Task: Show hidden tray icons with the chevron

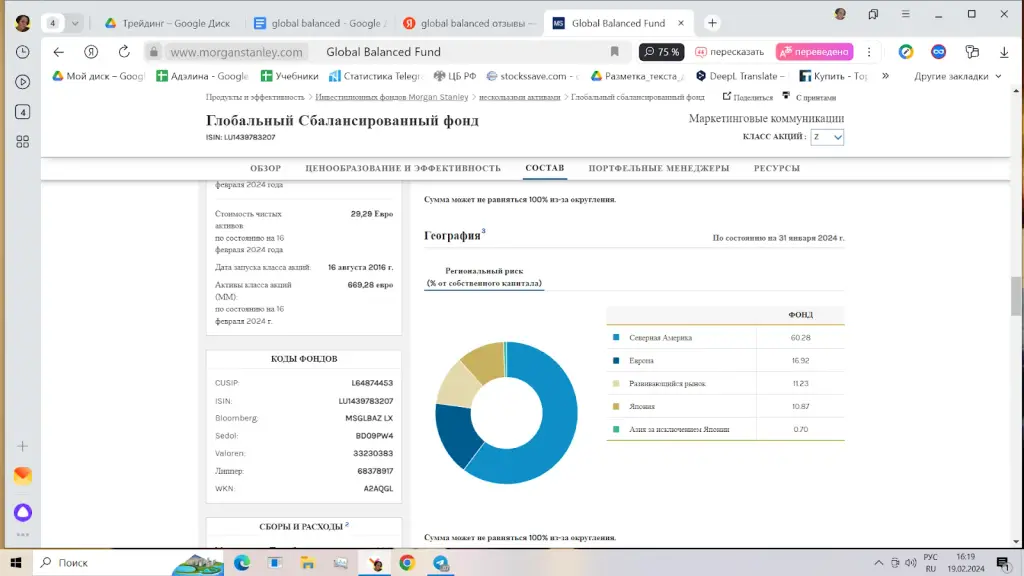Action: [x=878, y=562]
